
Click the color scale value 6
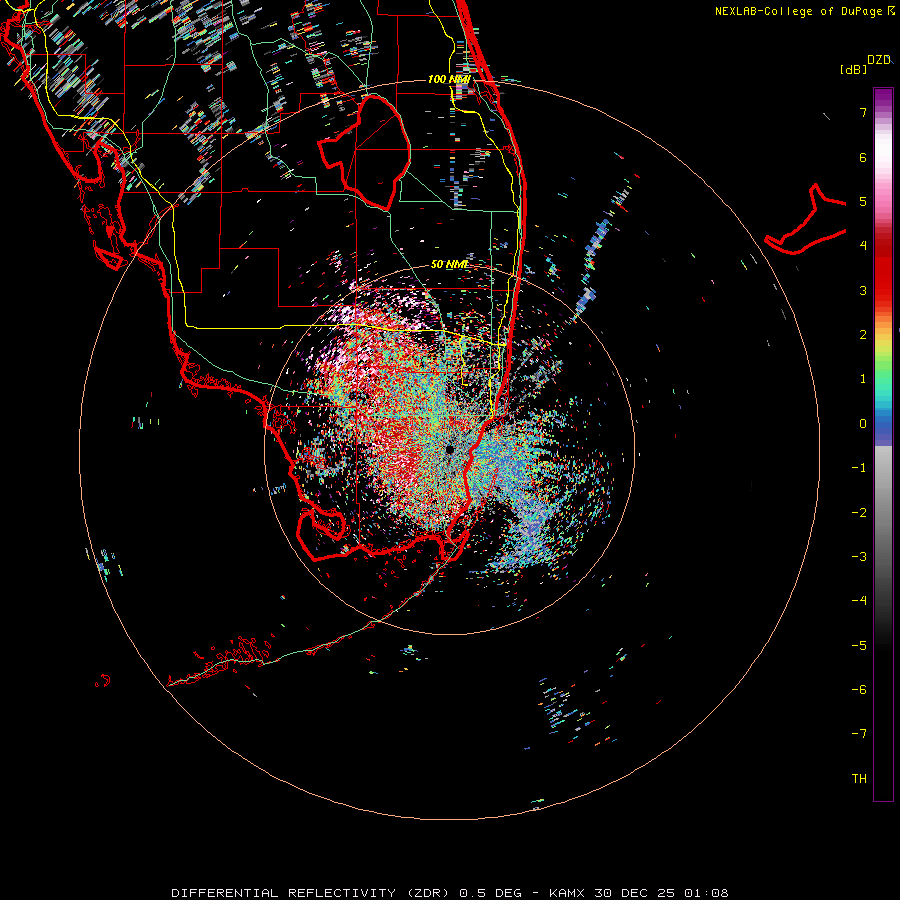[863, 157]
